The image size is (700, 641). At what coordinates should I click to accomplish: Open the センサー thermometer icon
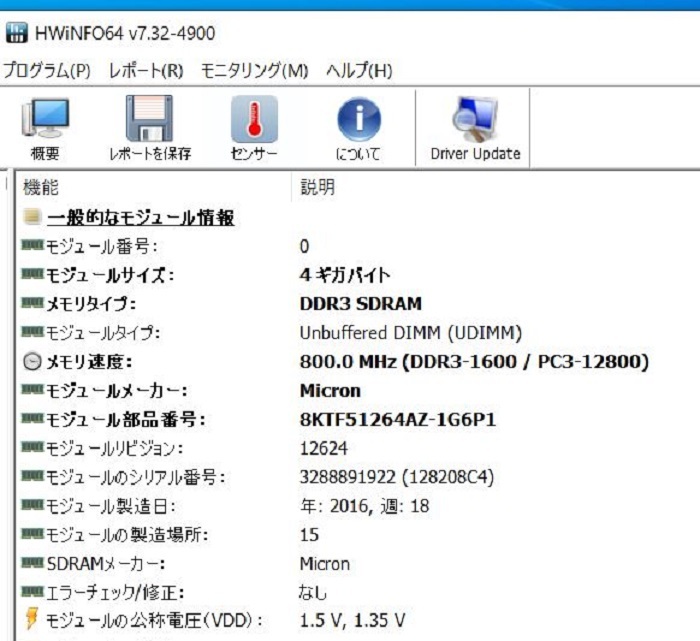pos(254,119)
